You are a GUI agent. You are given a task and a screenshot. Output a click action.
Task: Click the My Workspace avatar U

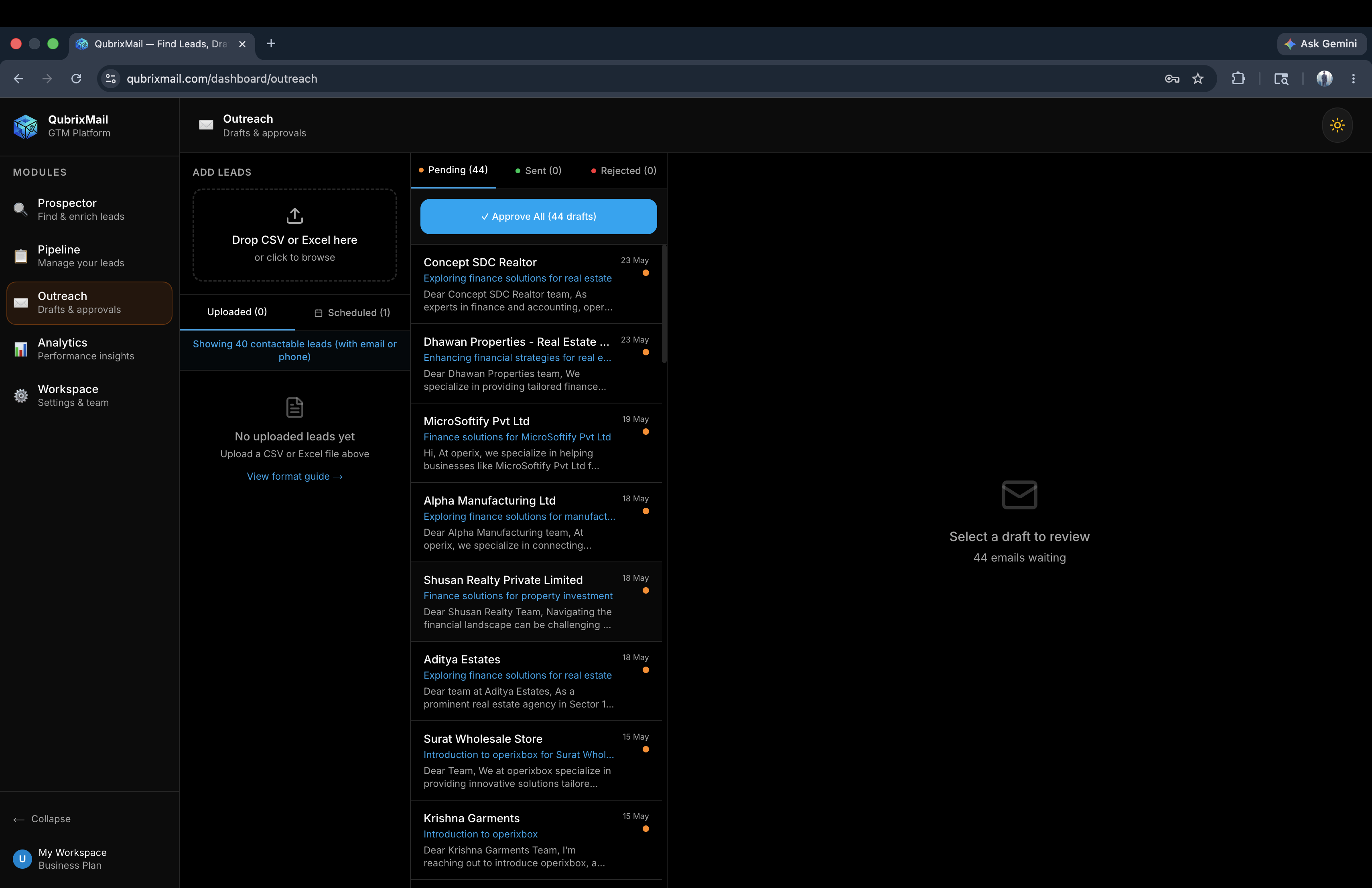[22, 859]
